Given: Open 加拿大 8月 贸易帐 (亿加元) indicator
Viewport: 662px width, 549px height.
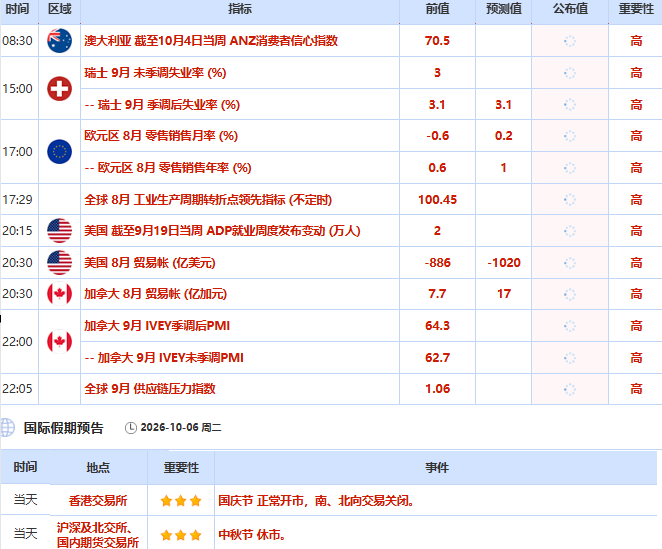Looking at the screenshot, I should click(155, 294).
